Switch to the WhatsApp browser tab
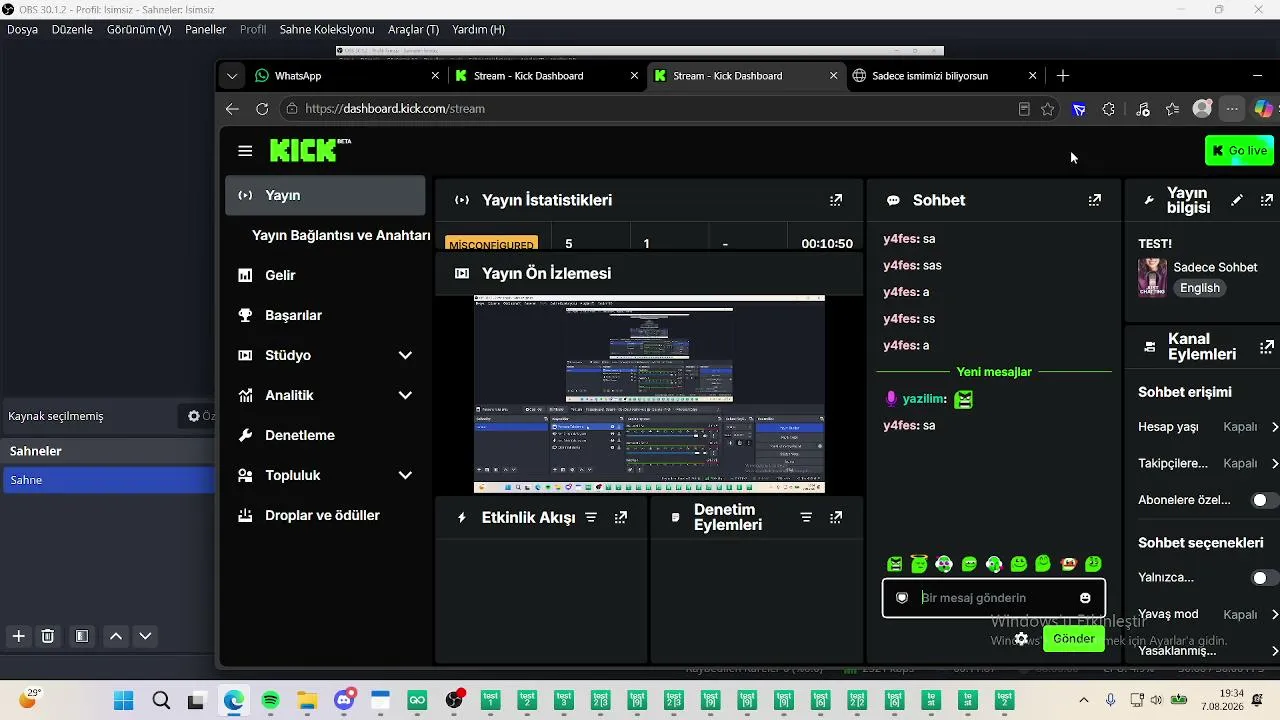 click(346, 76)
